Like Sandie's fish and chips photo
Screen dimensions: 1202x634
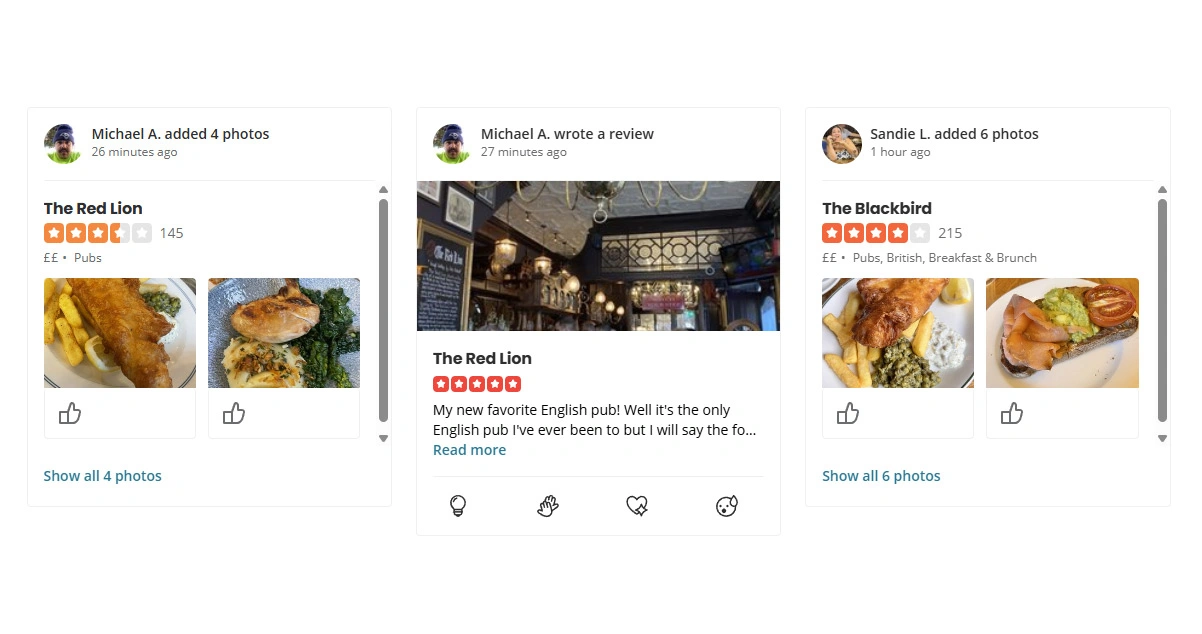coord(847,413)
